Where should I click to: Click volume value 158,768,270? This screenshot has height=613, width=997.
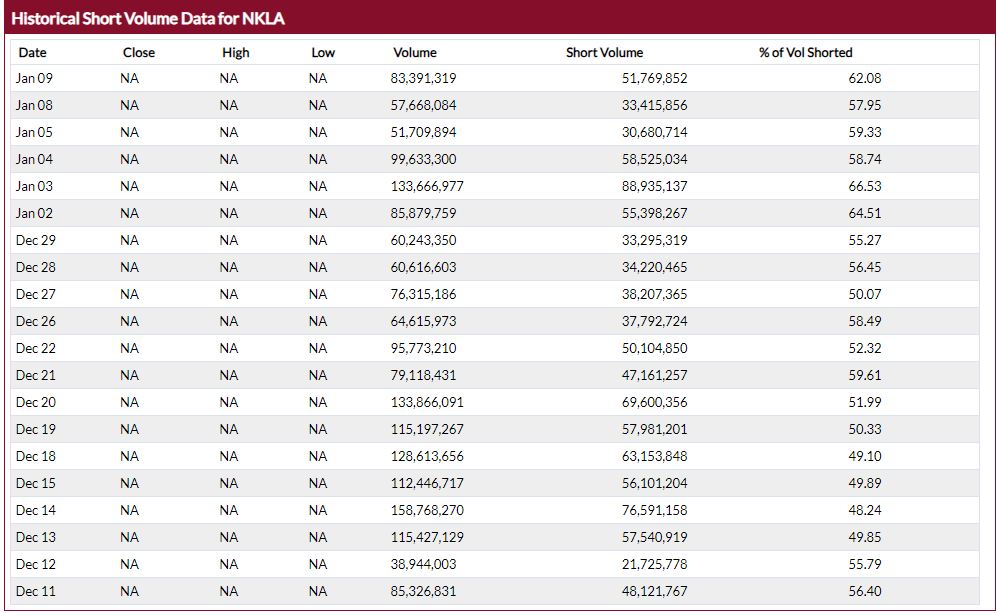[x=427, y=511]
